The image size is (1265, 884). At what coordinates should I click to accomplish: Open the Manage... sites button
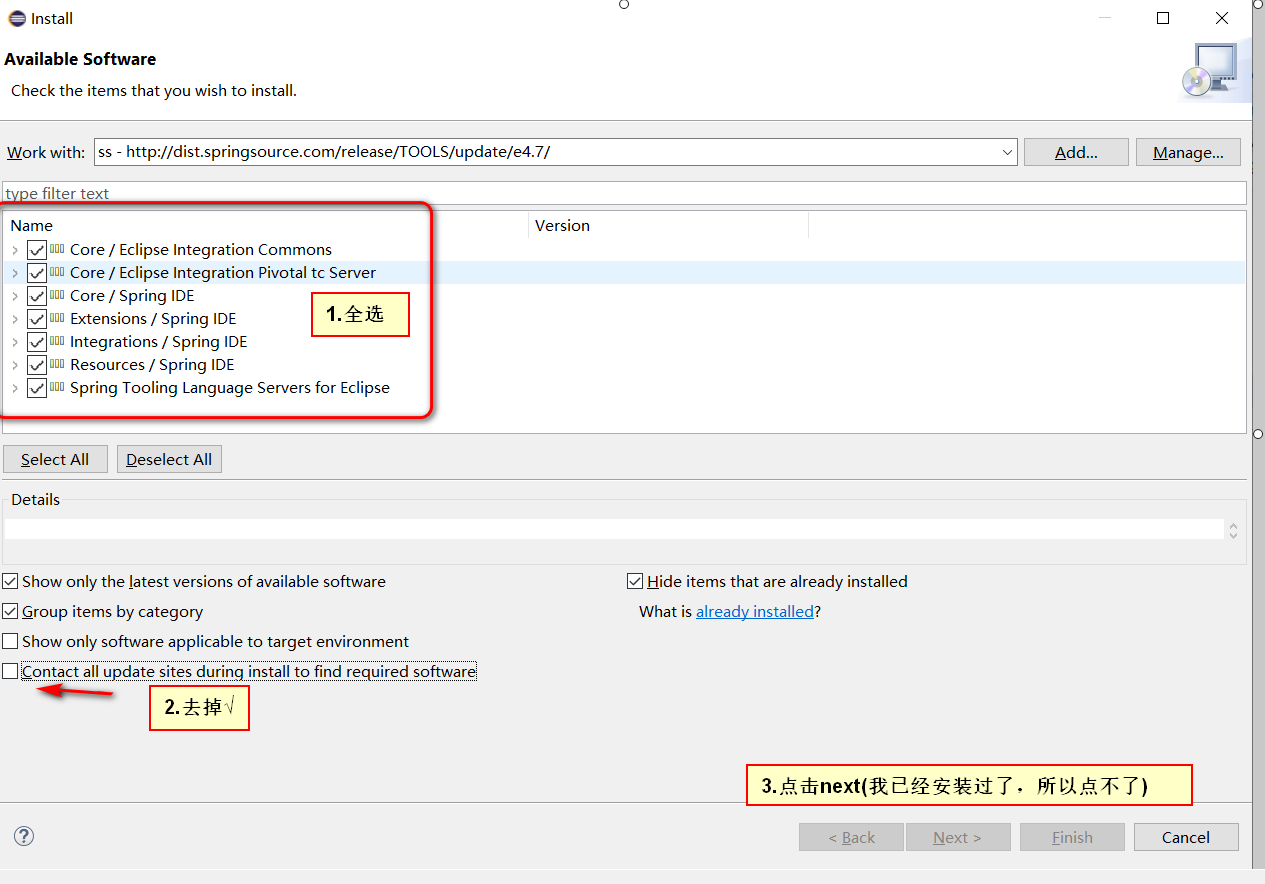pyautogui.click(x=1188, y=152)
